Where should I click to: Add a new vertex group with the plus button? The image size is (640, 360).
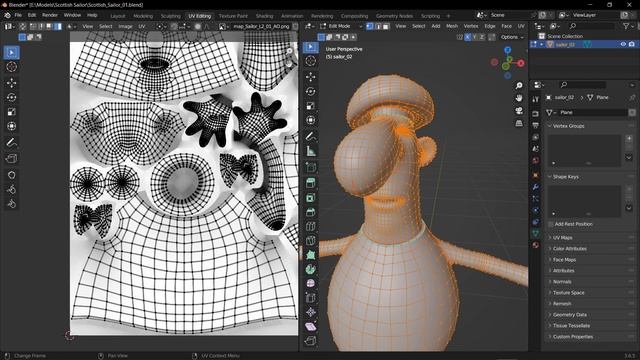pyautogui.click(x=629, y=138)
